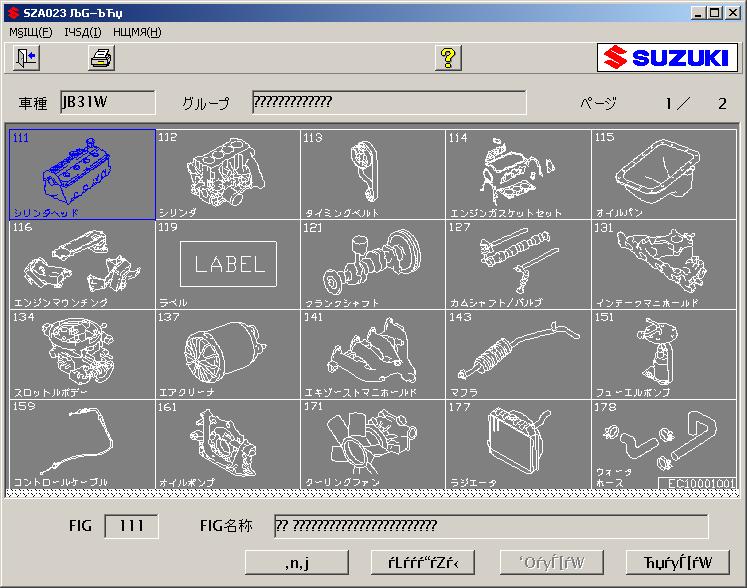Click the vehicle model field JB31W
This screenshot has width=747, height=588.
[x=107, y=103]
